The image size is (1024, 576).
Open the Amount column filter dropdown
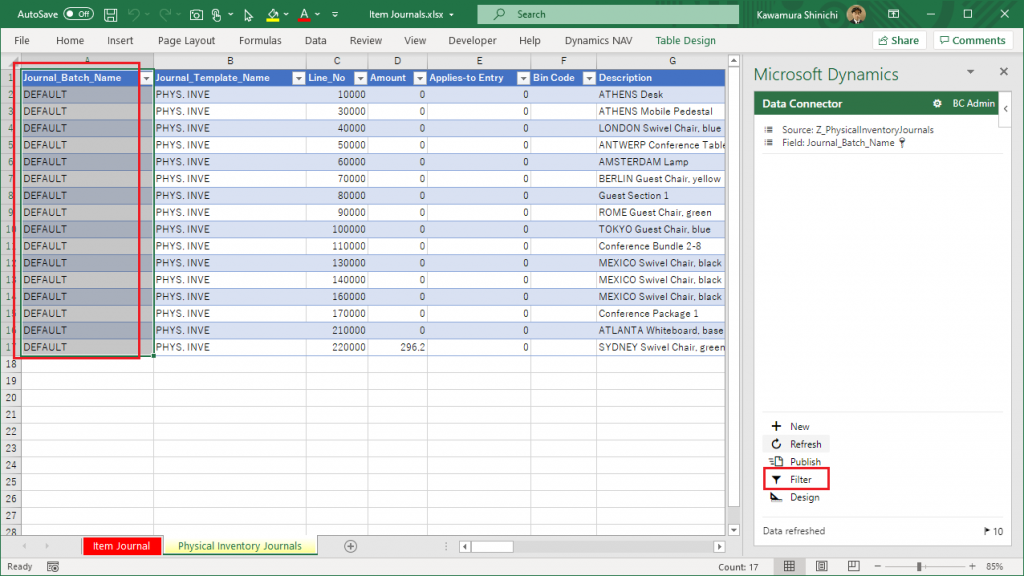420,78
